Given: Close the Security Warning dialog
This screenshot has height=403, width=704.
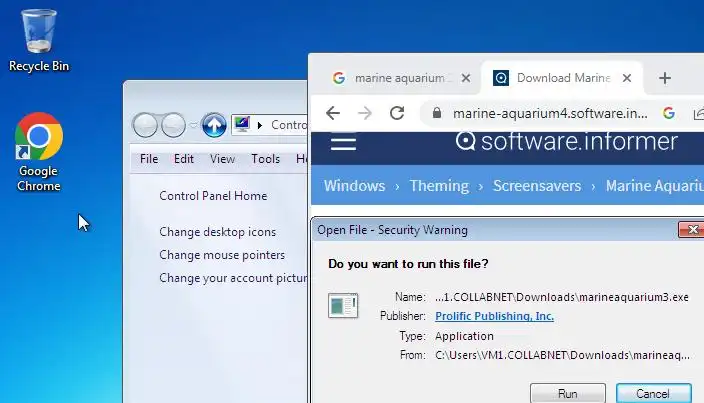Looking at the screenshot, I should coord(692,230).
